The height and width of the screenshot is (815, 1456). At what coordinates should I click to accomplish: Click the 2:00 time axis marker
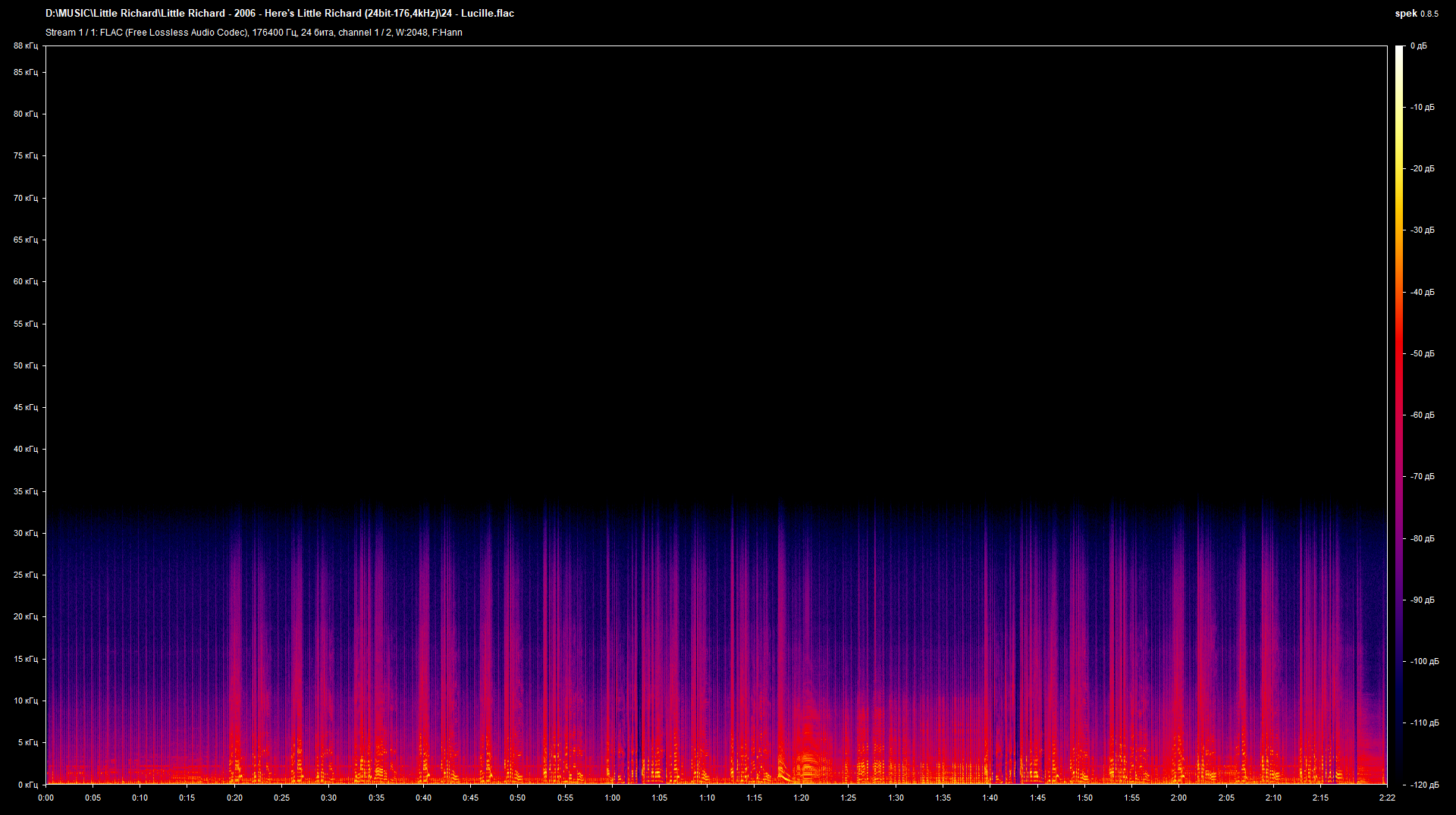pyautogui.click(x=1178, y=798)
